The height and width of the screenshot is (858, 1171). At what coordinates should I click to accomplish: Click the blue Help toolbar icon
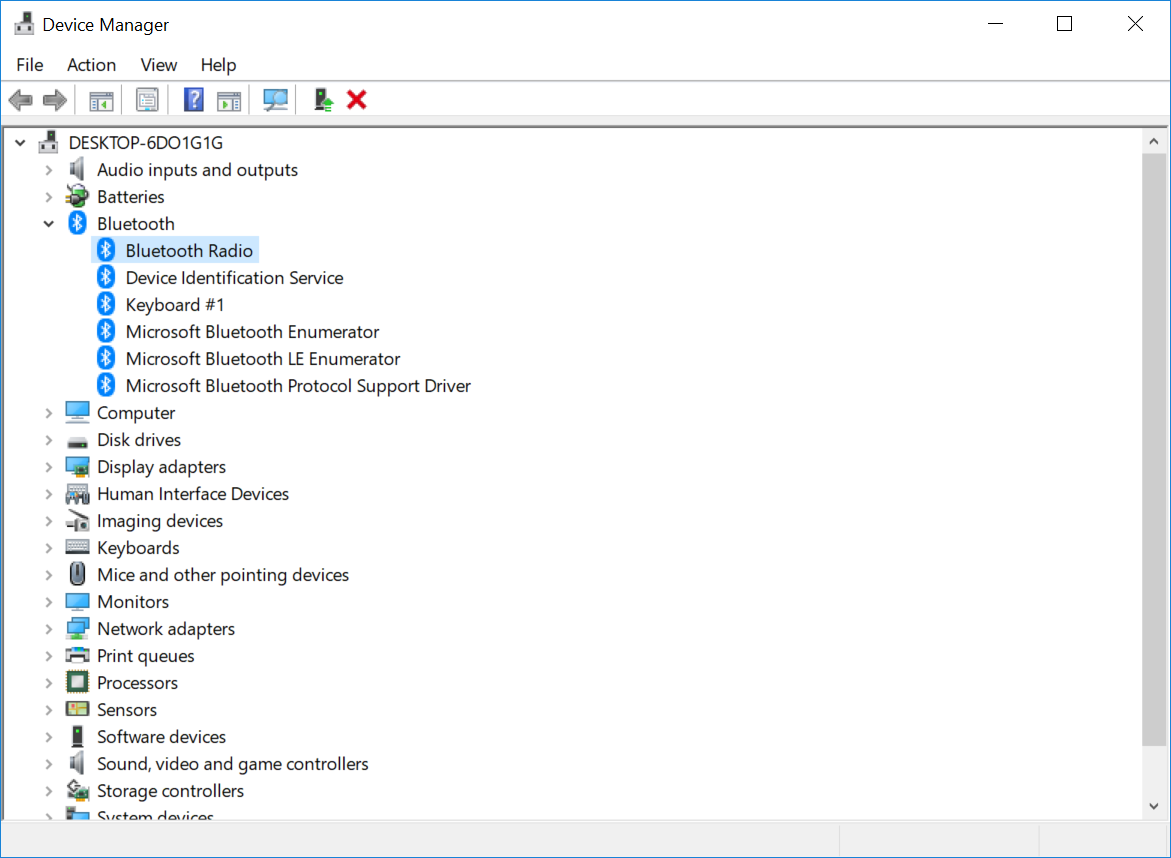click(194, 100)
